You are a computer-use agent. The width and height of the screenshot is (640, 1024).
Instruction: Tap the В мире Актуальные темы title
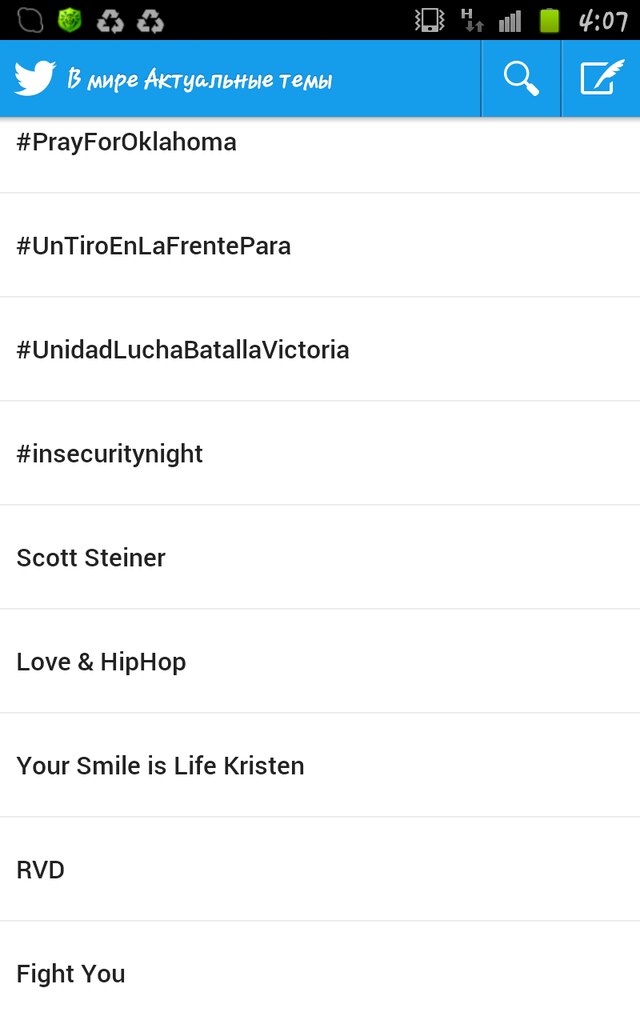(x=200, y=80)
